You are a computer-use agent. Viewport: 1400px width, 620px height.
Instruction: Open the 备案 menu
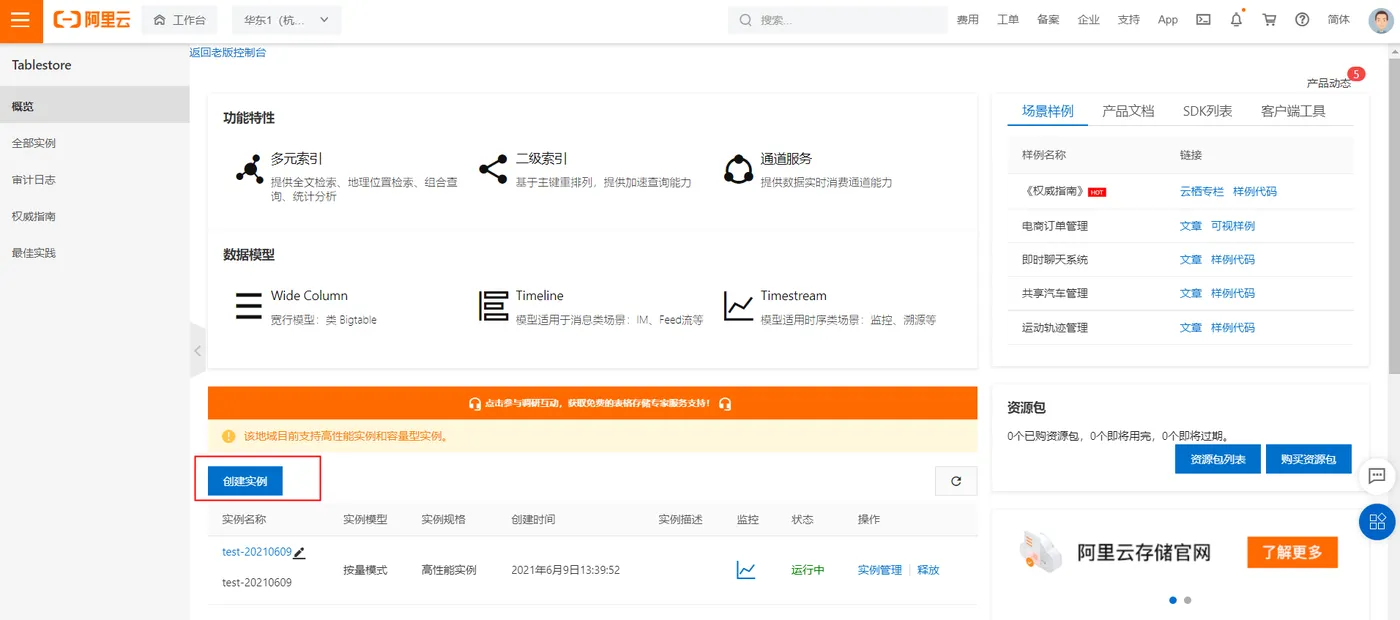(x=1048, y=20)
